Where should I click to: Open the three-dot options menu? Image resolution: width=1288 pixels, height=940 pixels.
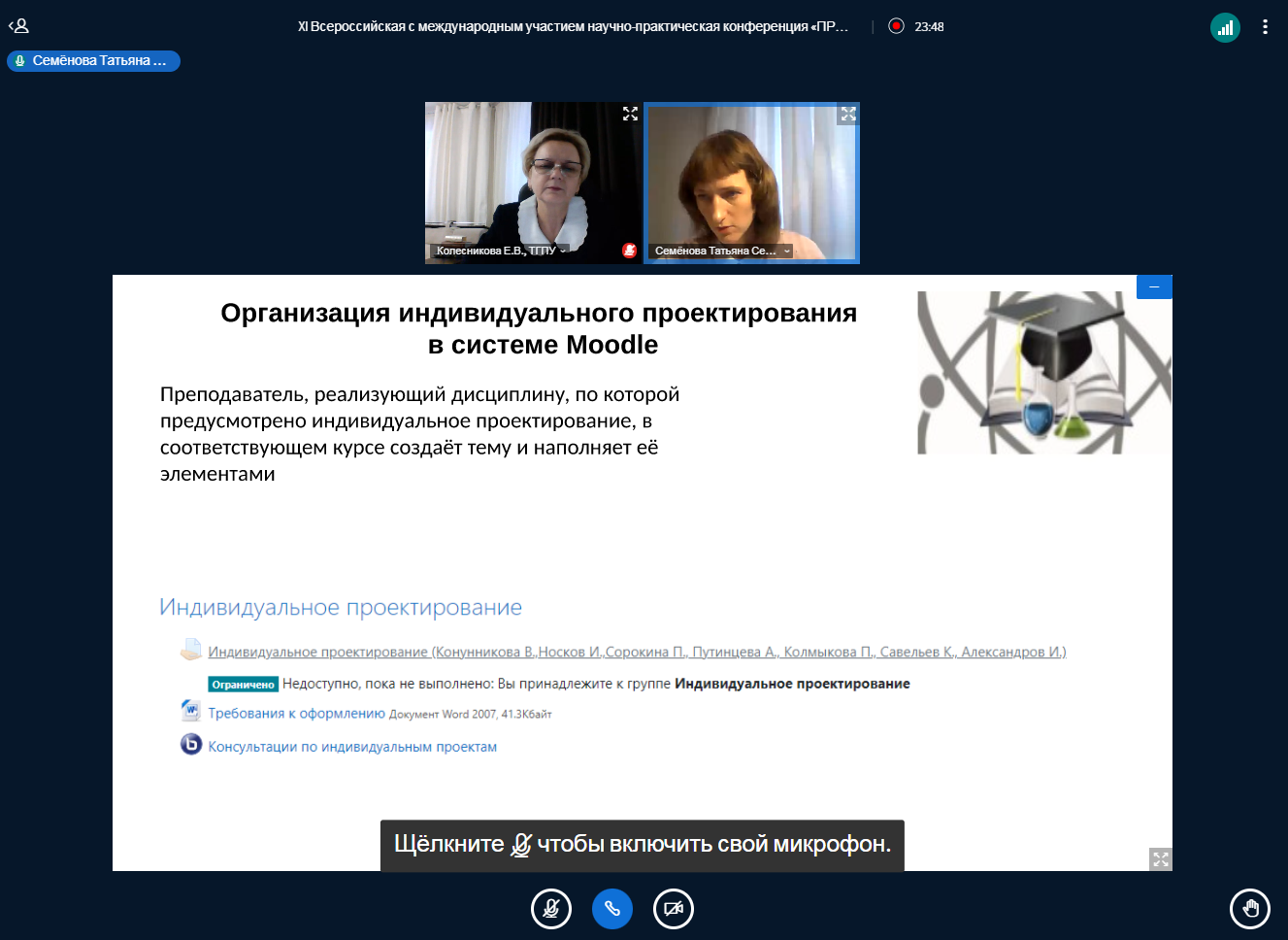(1265, 27)
